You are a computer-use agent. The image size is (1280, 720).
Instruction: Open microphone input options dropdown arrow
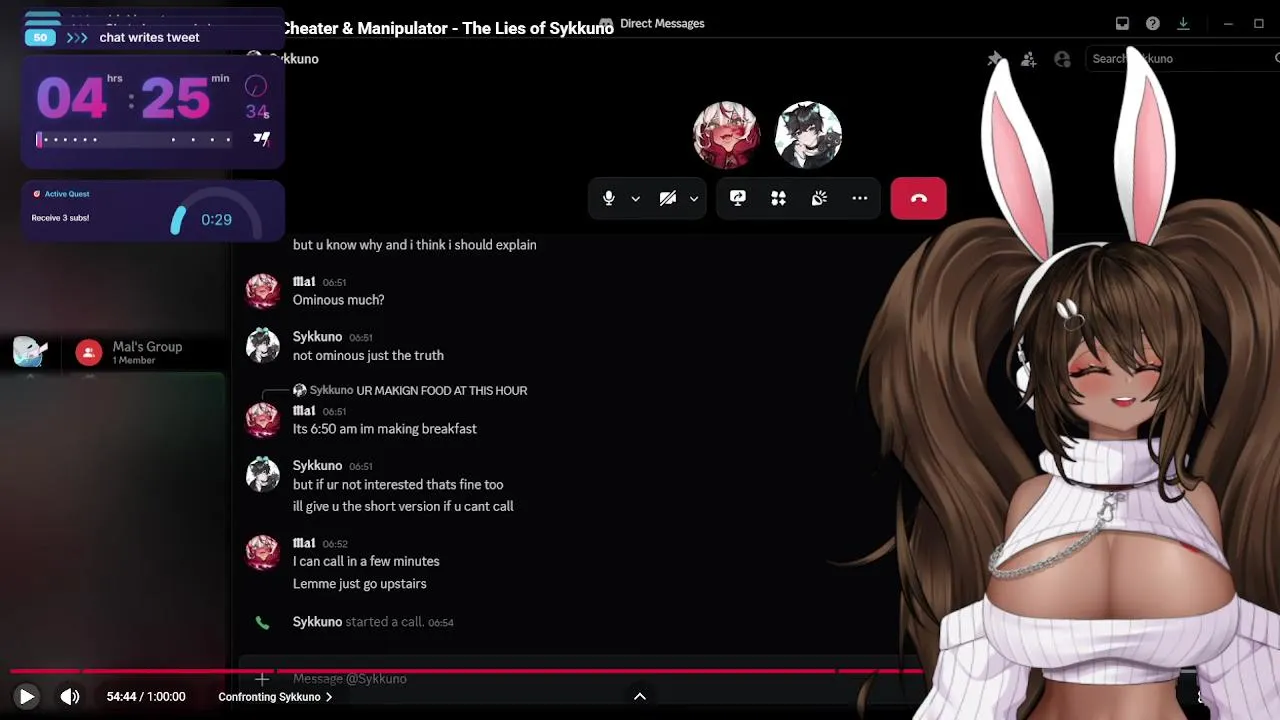coord(635,199)
